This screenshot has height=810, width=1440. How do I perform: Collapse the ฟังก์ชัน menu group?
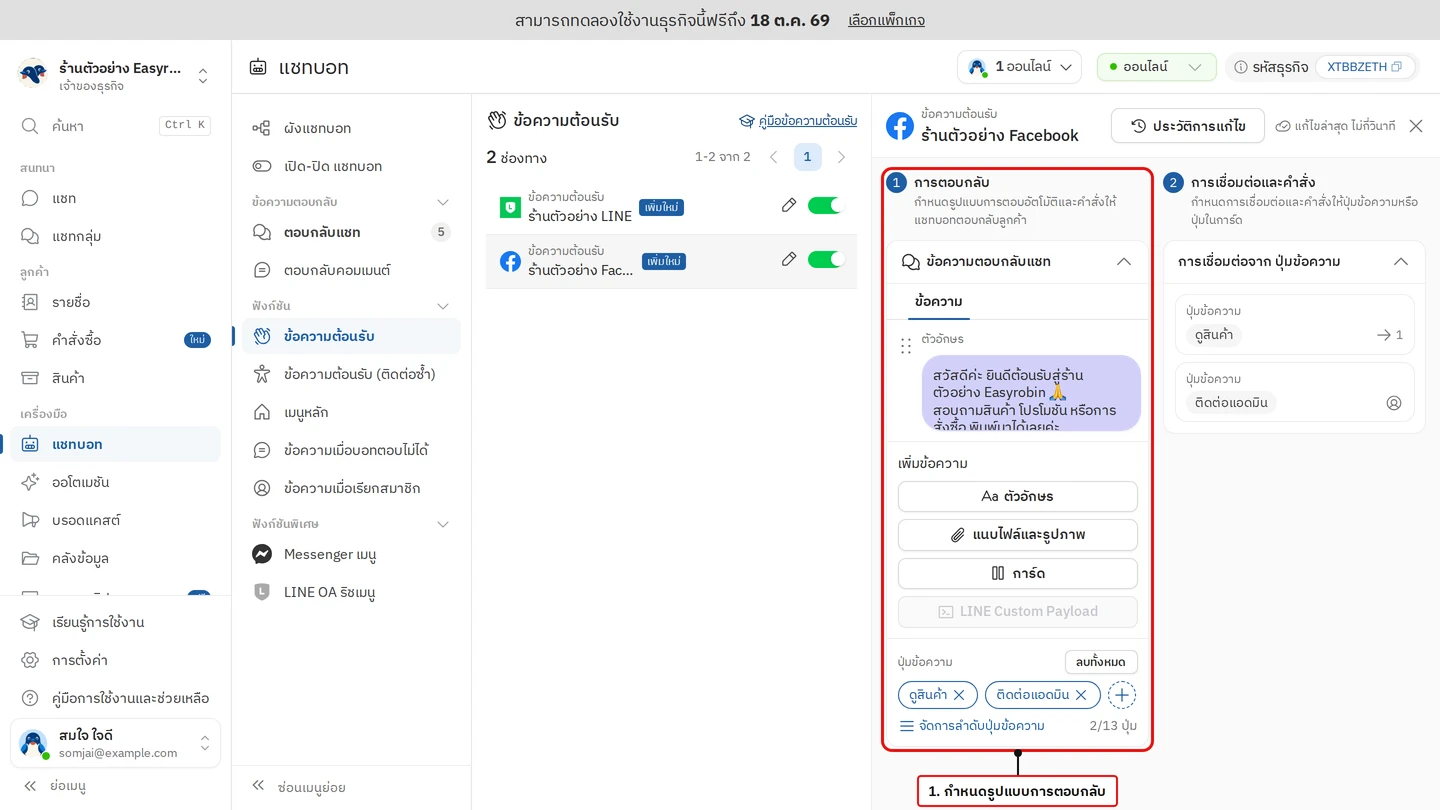(x=443, y=306)
